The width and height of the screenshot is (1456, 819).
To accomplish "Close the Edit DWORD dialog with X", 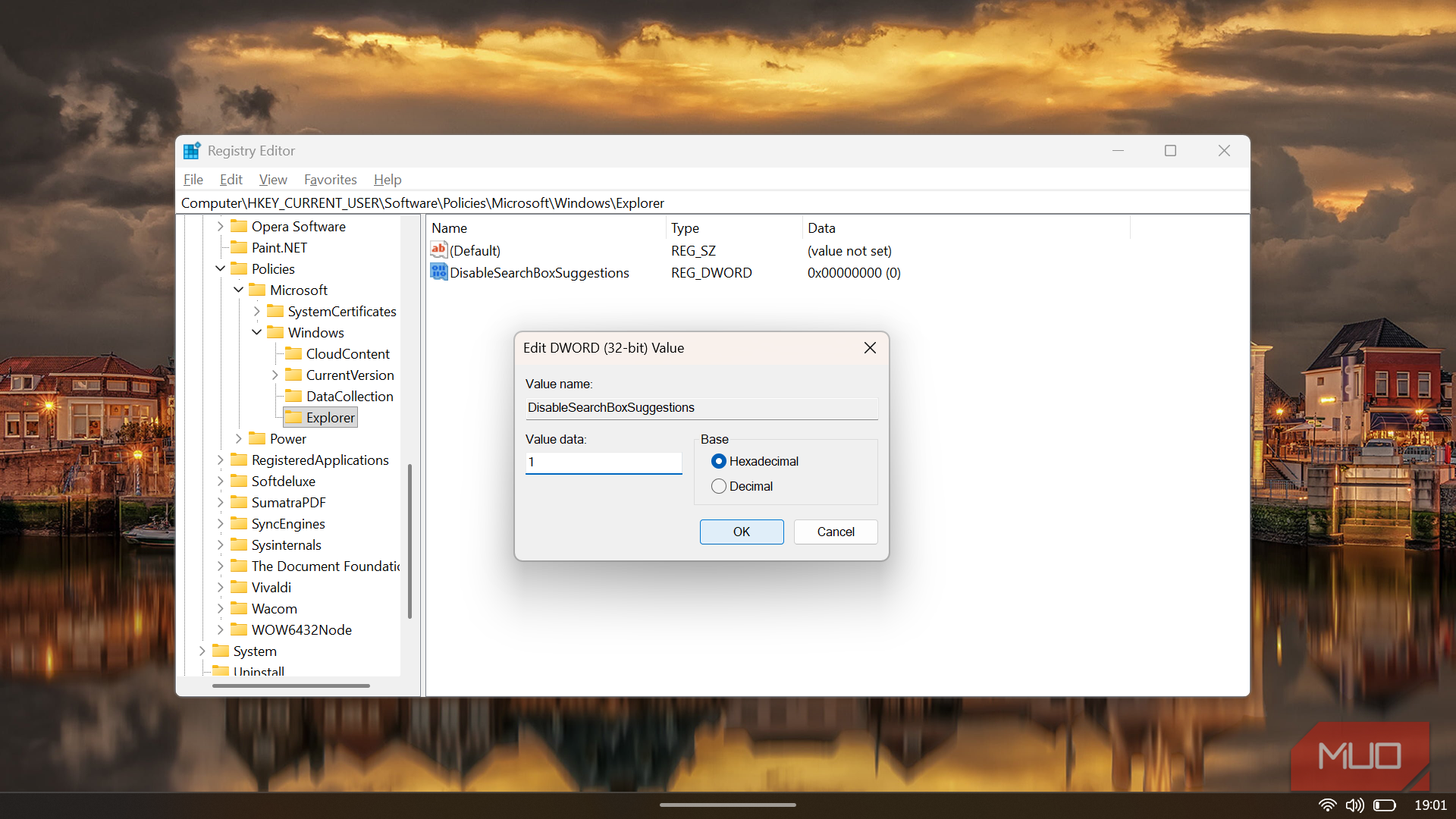I will coord(870,347).
